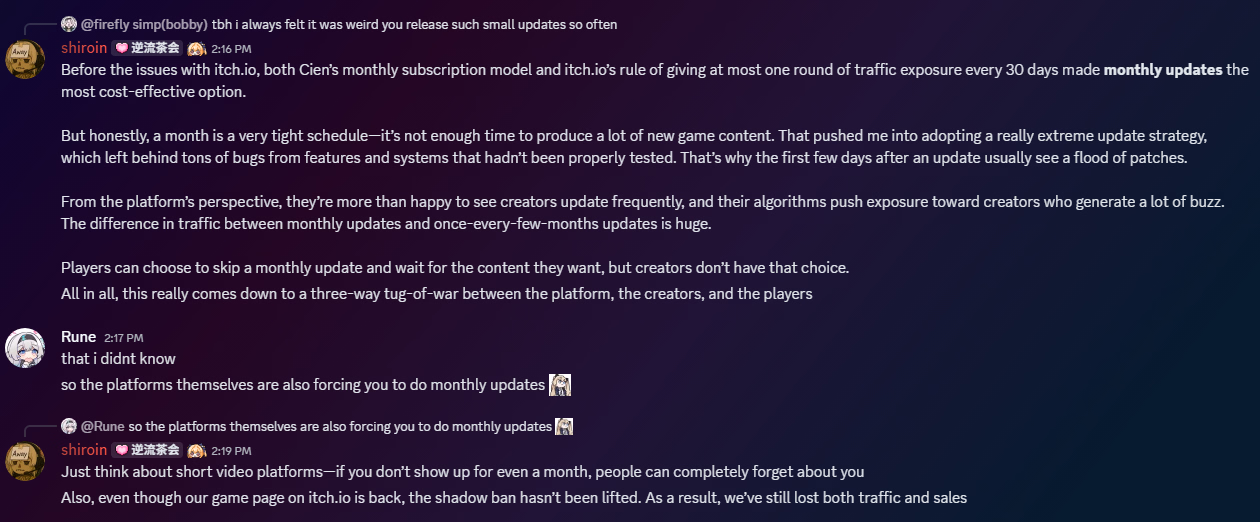Click the 2:17 PM timestamp on Rune's message
Image resolution: width=1260 pixels, height=522 pixels.
[x=124, y=338]
